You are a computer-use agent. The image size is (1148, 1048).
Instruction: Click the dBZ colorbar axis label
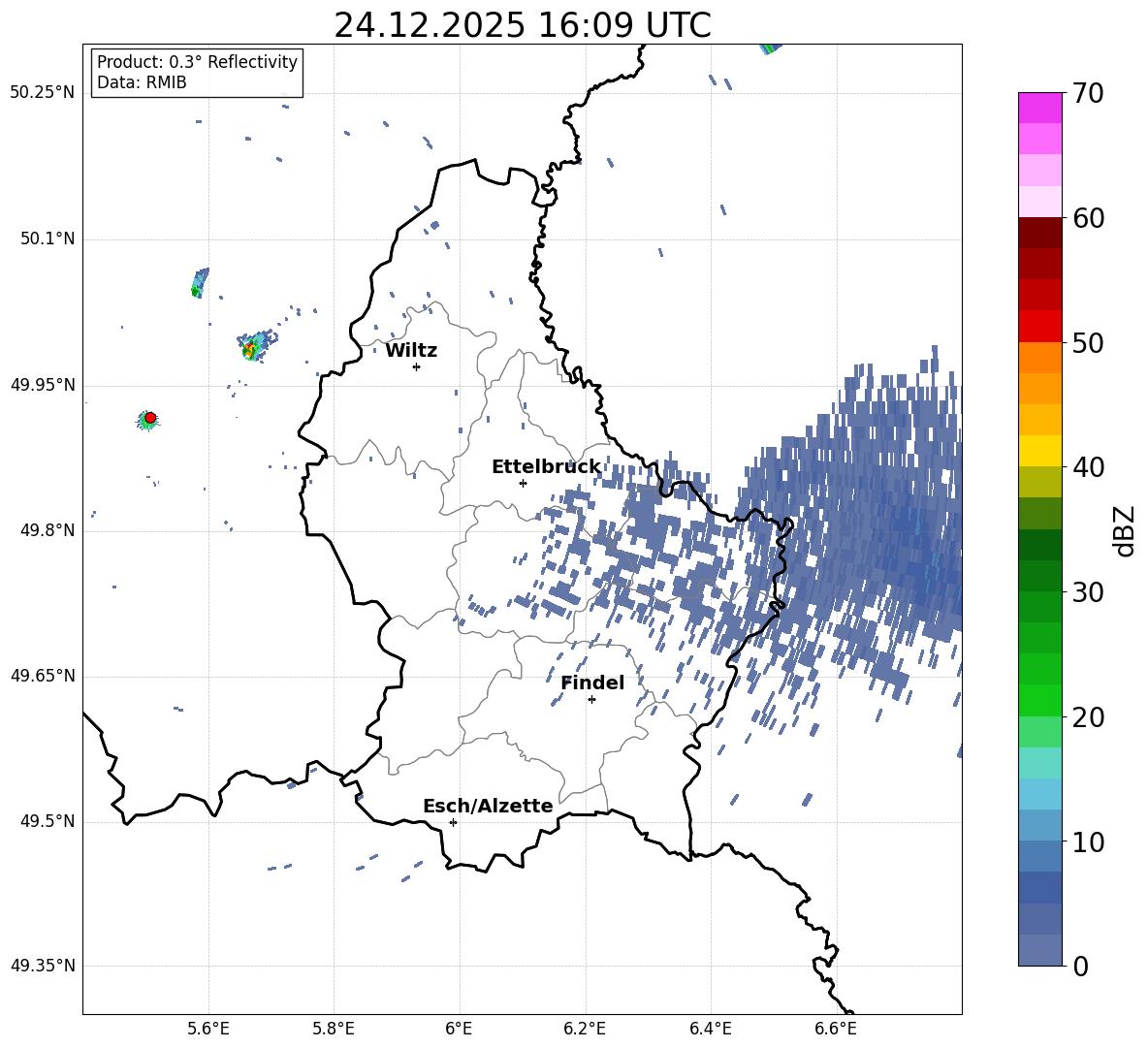(1126, 530)
